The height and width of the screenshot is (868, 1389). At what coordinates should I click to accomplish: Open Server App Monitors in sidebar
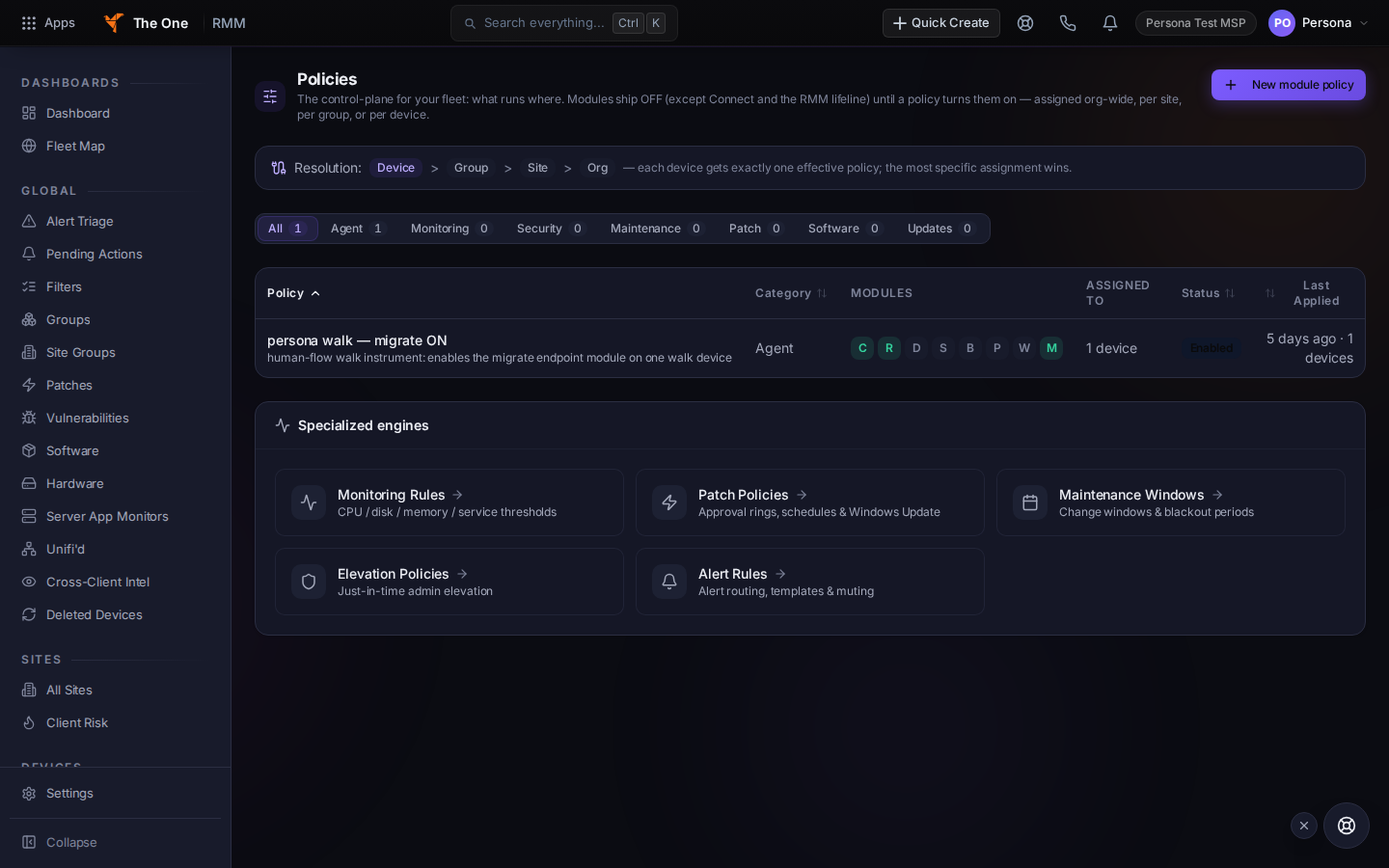[116, 516]
